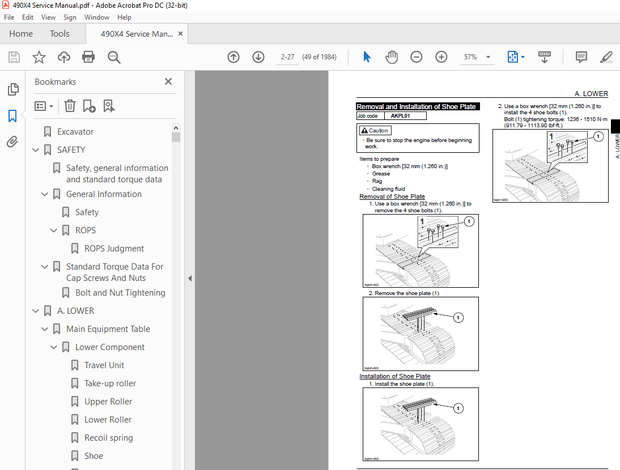Delete the selected bookmark with trash icon
The image size is (620, 470).
point(70,106)
